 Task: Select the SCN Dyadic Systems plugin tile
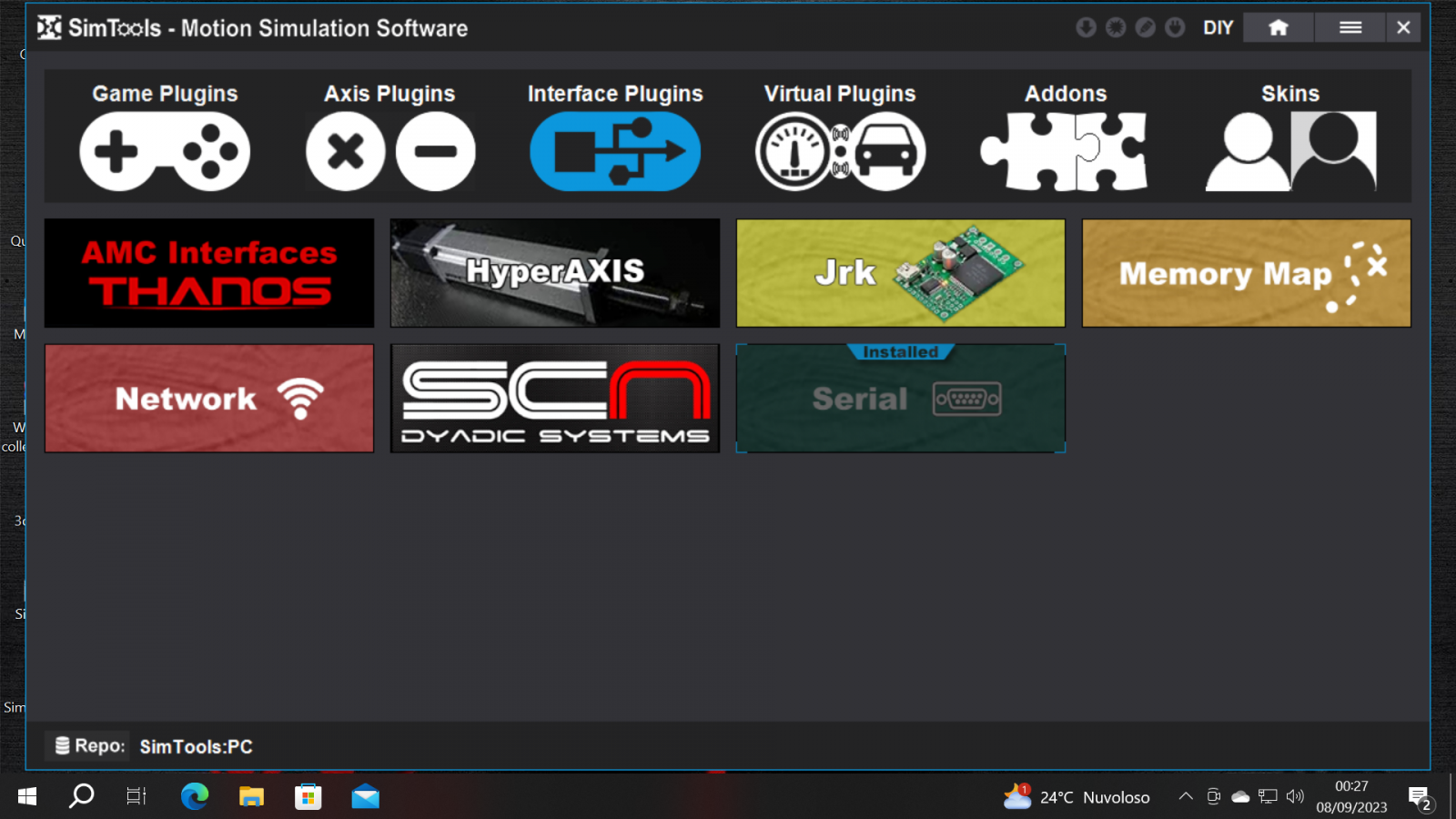[555, 398]
